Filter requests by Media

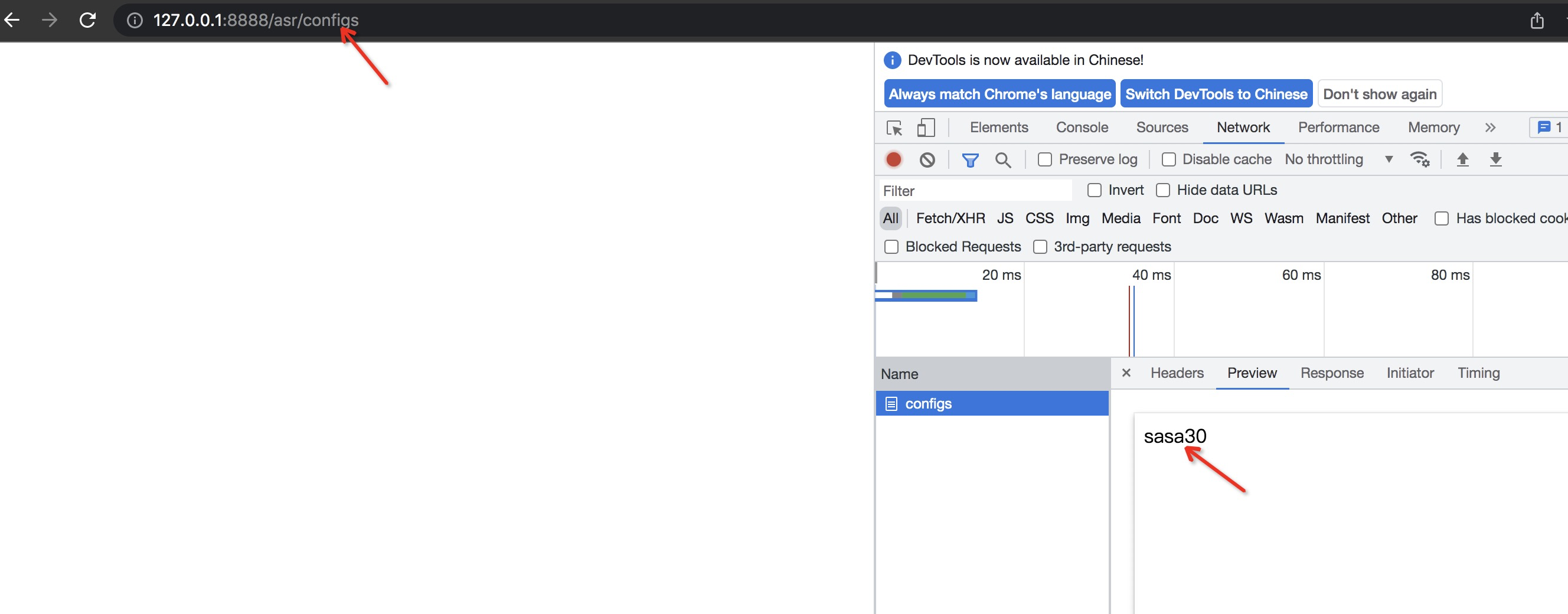(1121, 218)
